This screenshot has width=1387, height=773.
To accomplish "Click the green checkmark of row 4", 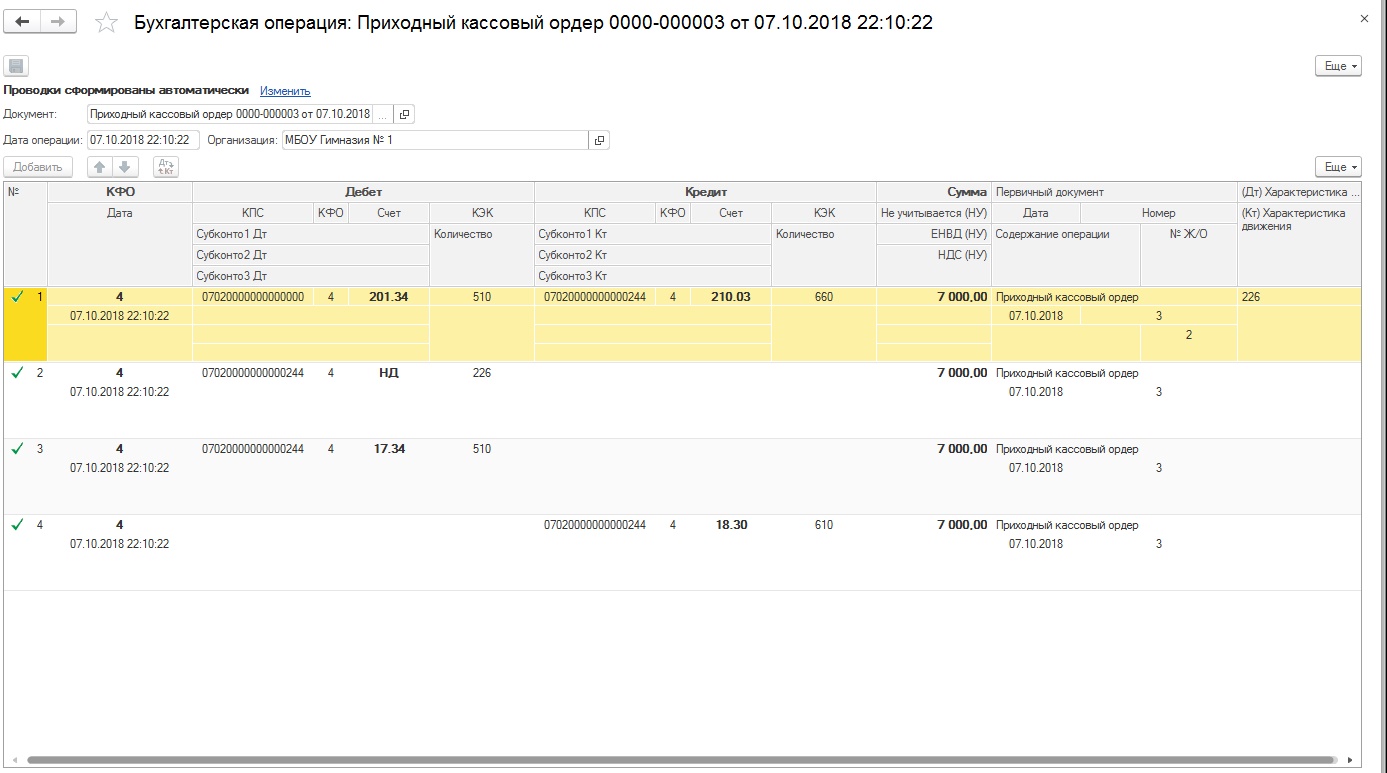I will (17, 525).
